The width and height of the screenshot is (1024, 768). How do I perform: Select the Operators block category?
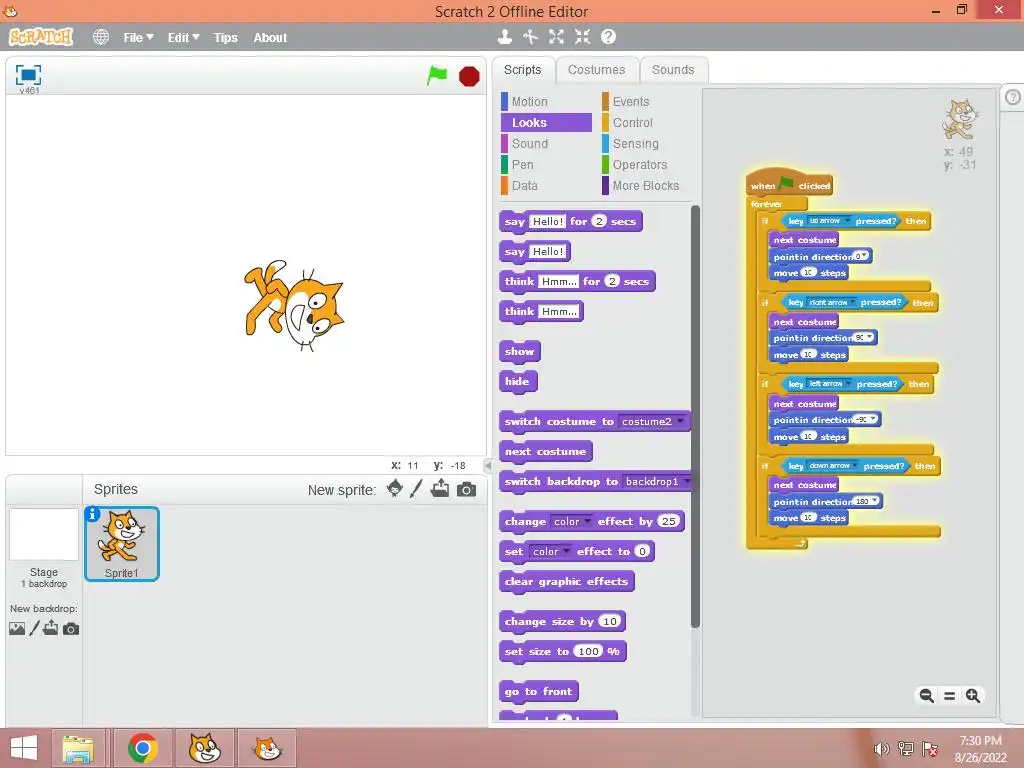click(x=639, y=165)
